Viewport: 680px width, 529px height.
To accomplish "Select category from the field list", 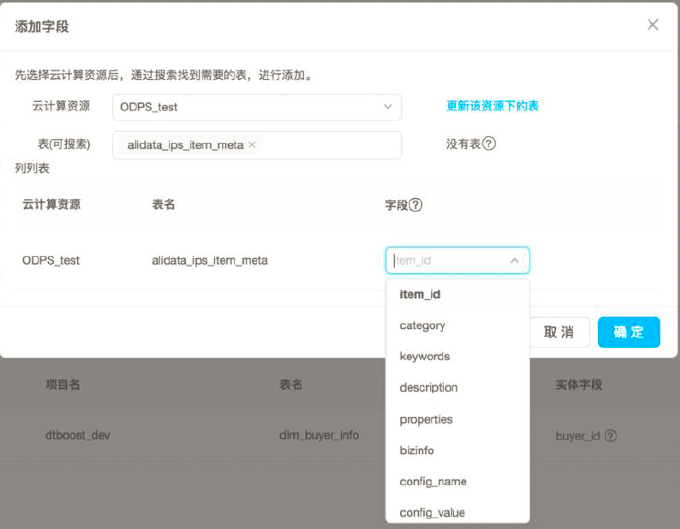I will click(x=457, y=326).
